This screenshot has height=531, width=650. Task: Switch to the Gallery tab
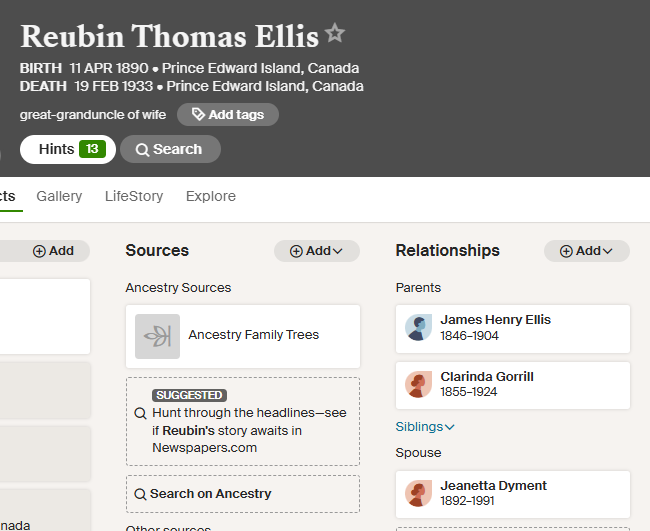click(59, 196)
